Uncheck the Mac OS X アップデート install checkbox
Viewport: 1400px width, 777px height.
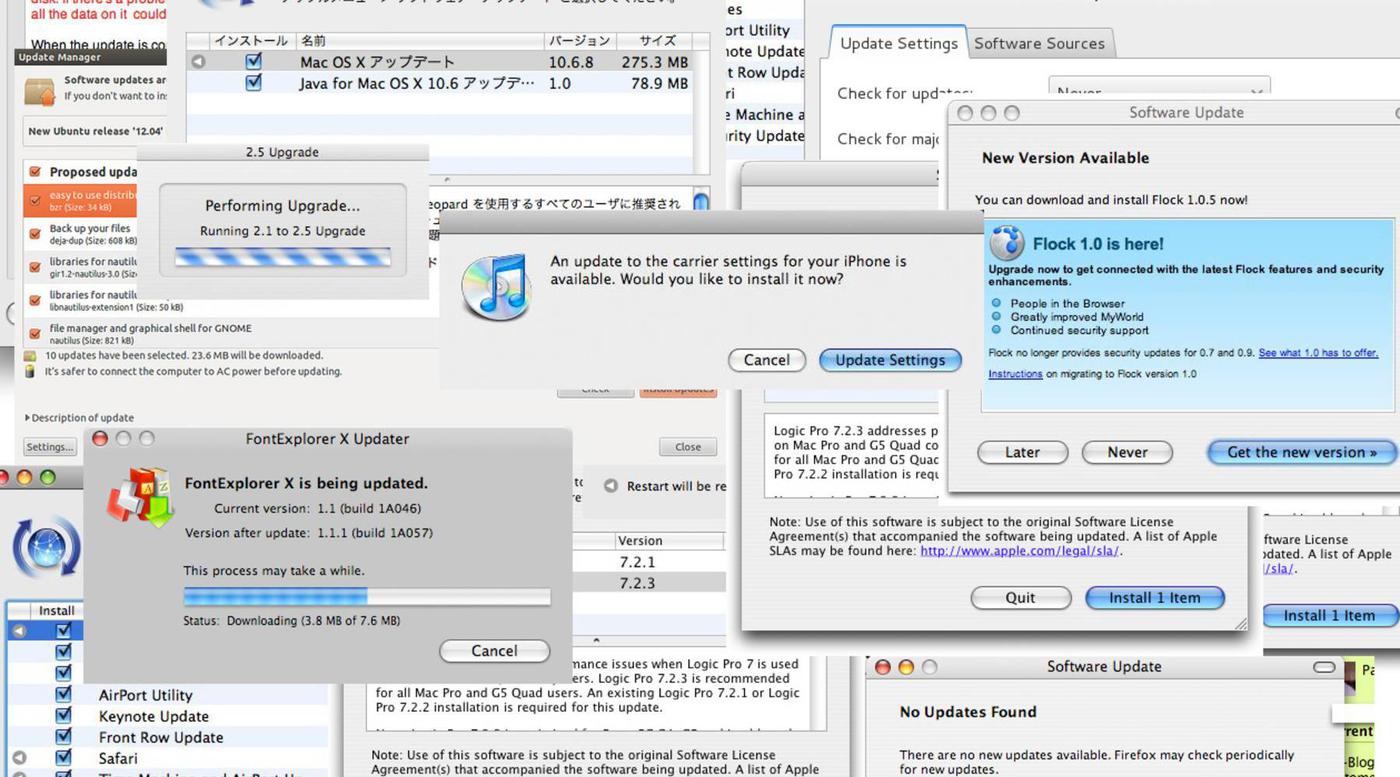pos(253,62)
